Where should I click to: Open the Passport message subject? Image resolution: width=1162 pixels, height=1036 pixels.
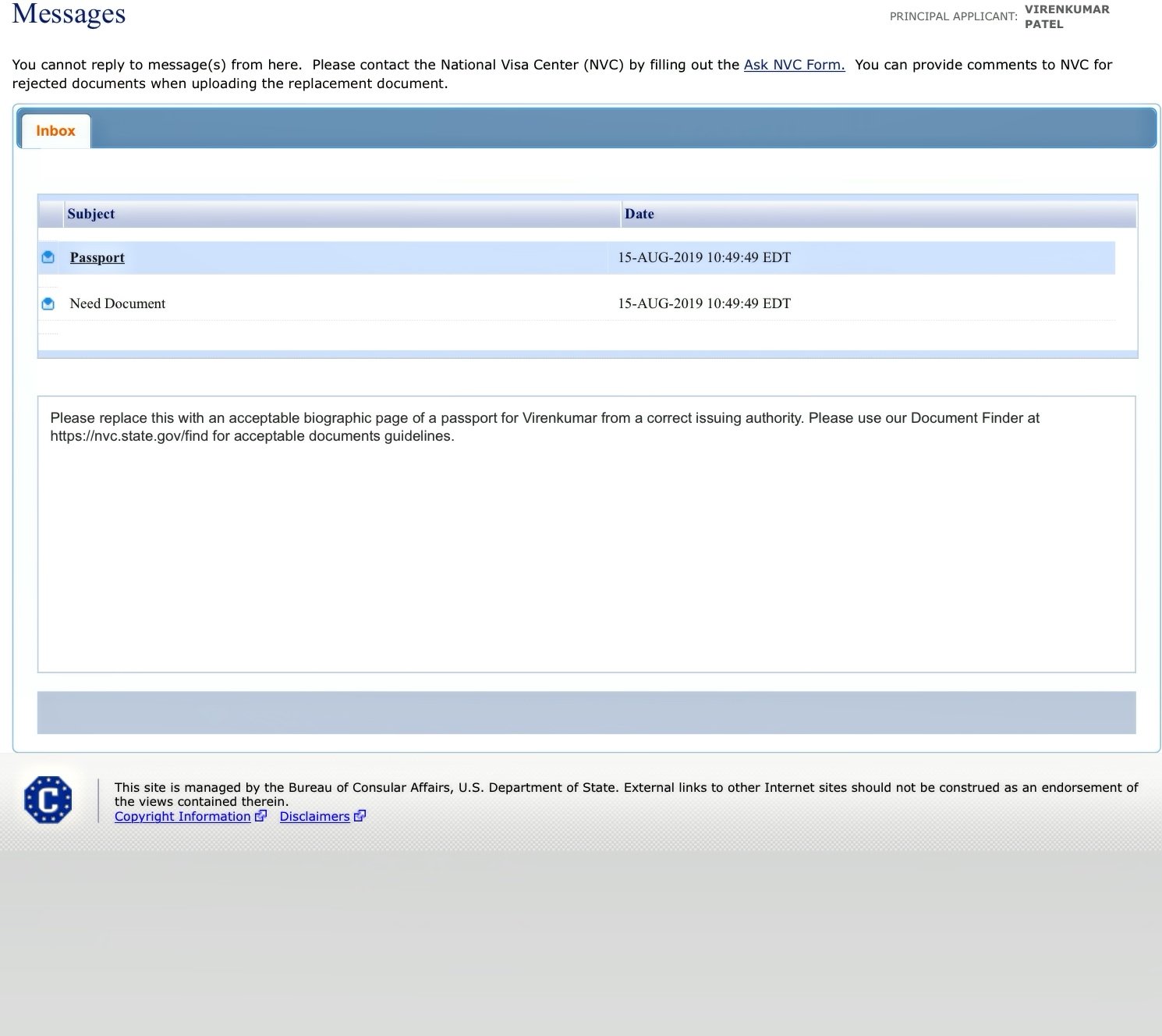click(x=97, y=257)
